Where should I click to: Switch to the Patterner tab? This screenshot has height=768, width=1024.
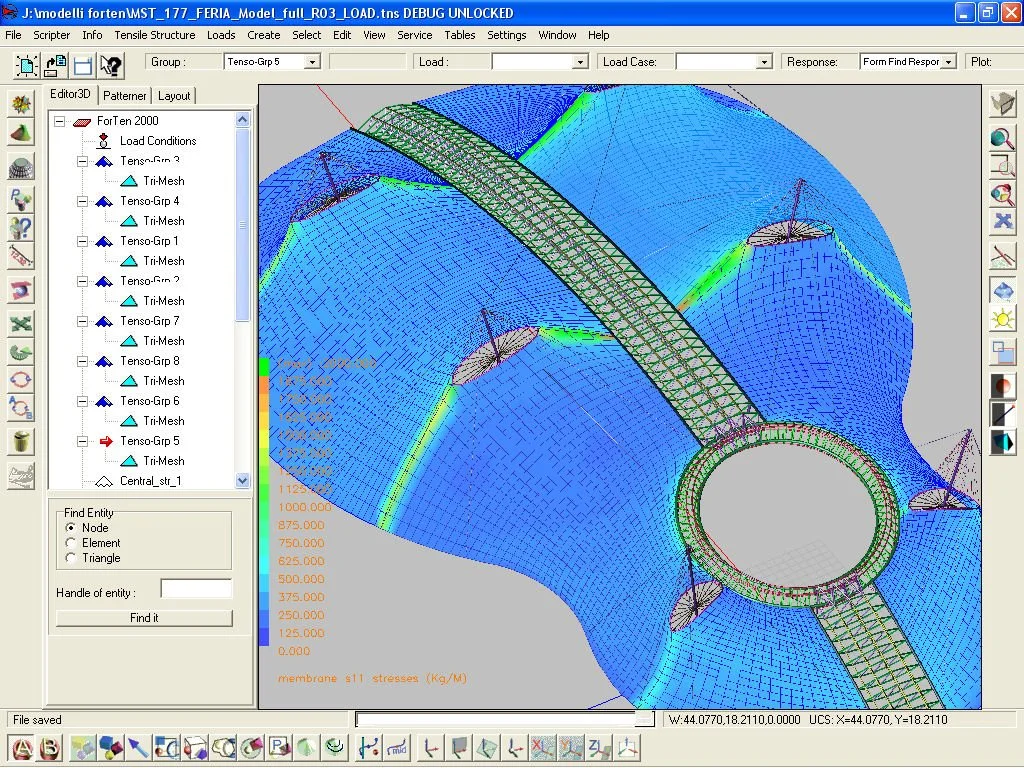coord(124,96)
